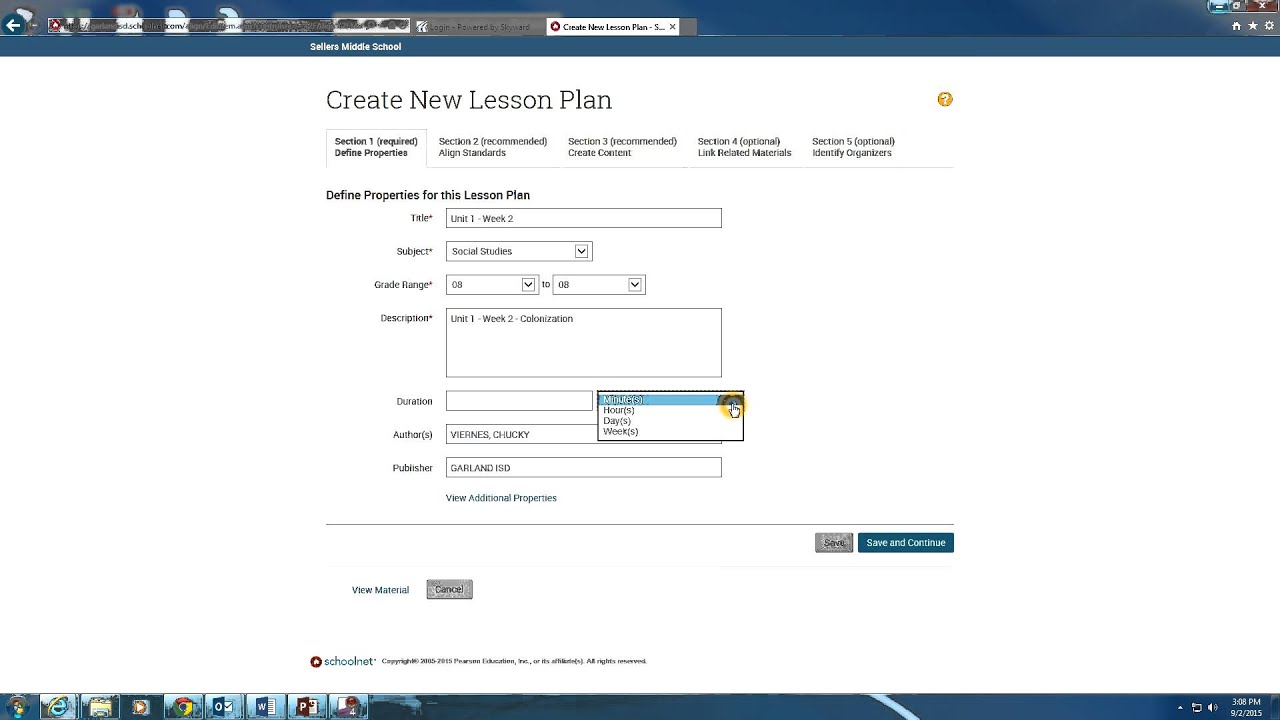Close the Create New Lesson Plan tab
The width and height of the screenshot is (1280, 720).
pyautogui.click(x=673, y=27)
